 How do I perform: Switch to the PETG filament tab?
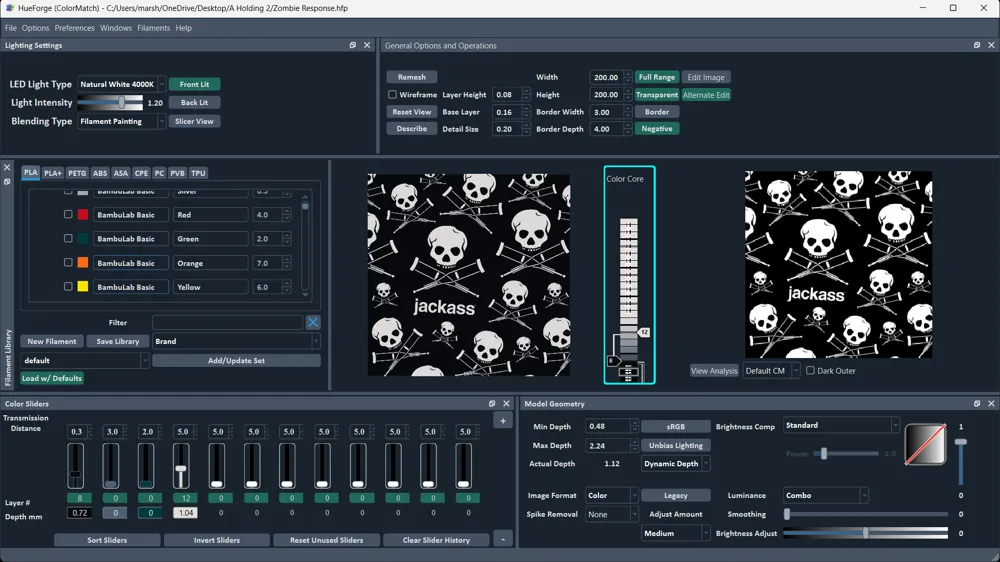coord(77,173)
